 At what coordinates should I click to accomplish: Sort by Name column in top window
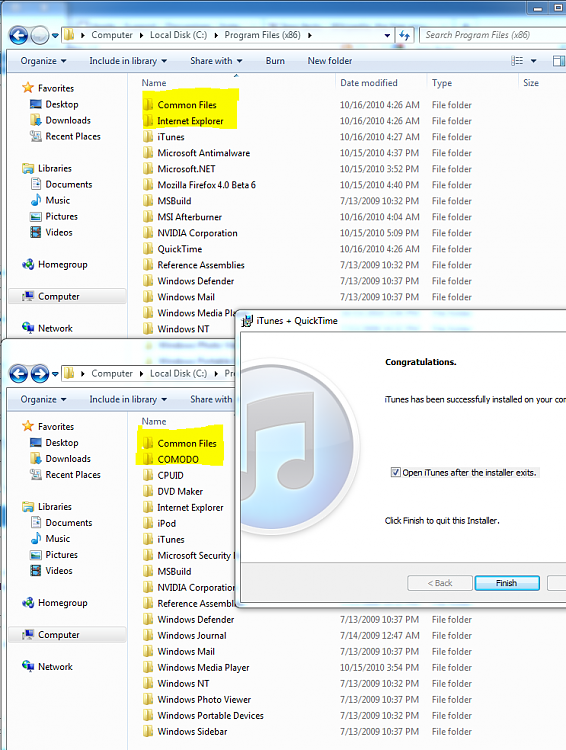(x=154, y=83)
